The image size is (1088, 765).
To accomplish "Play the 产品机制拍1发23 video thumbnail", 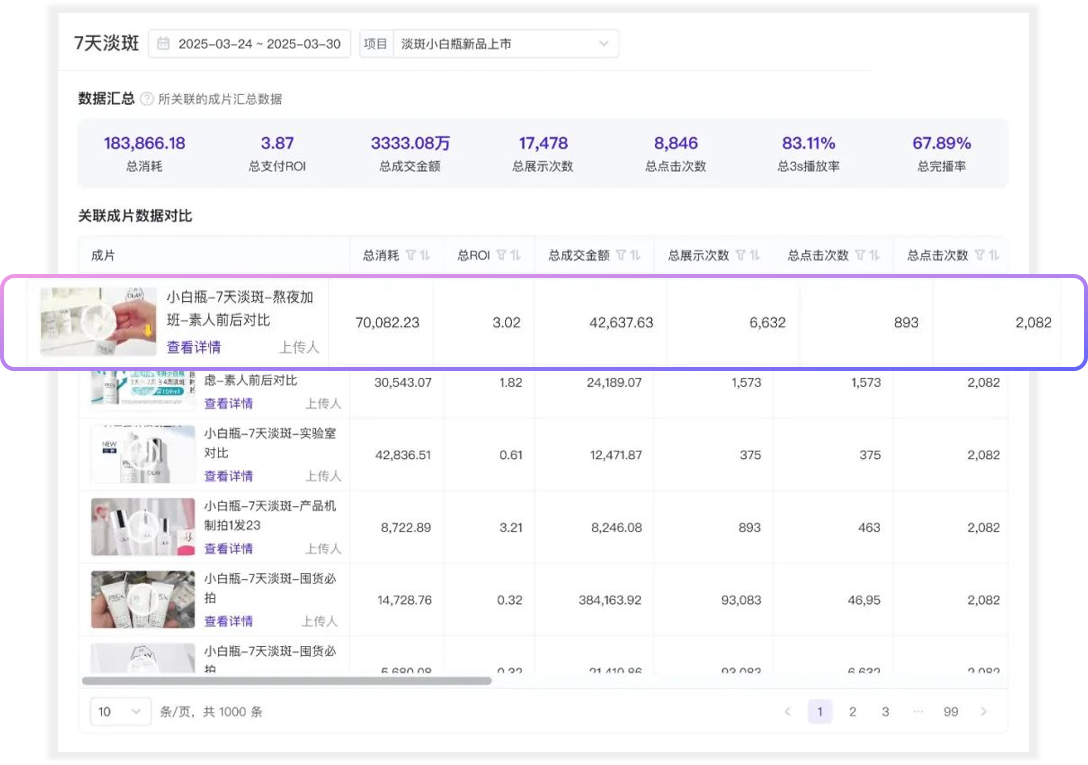I will pos(142,527).
